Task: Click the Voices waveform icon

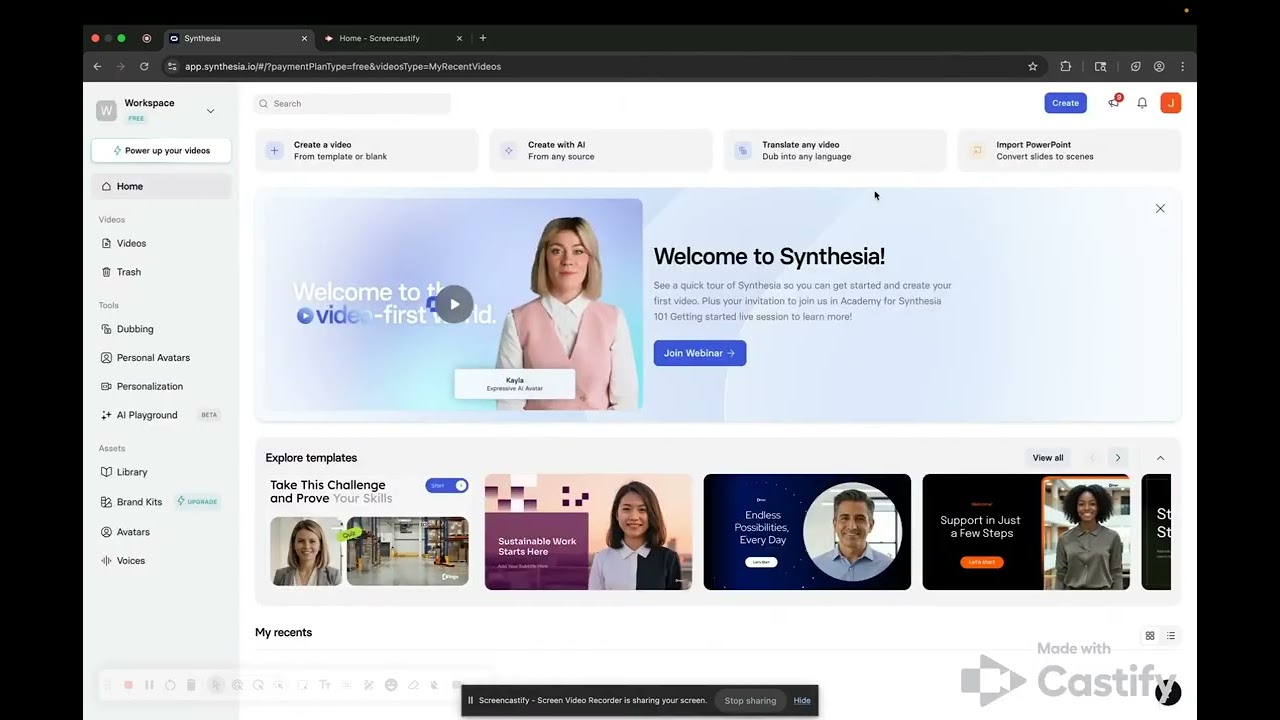Action: (107, 561)
